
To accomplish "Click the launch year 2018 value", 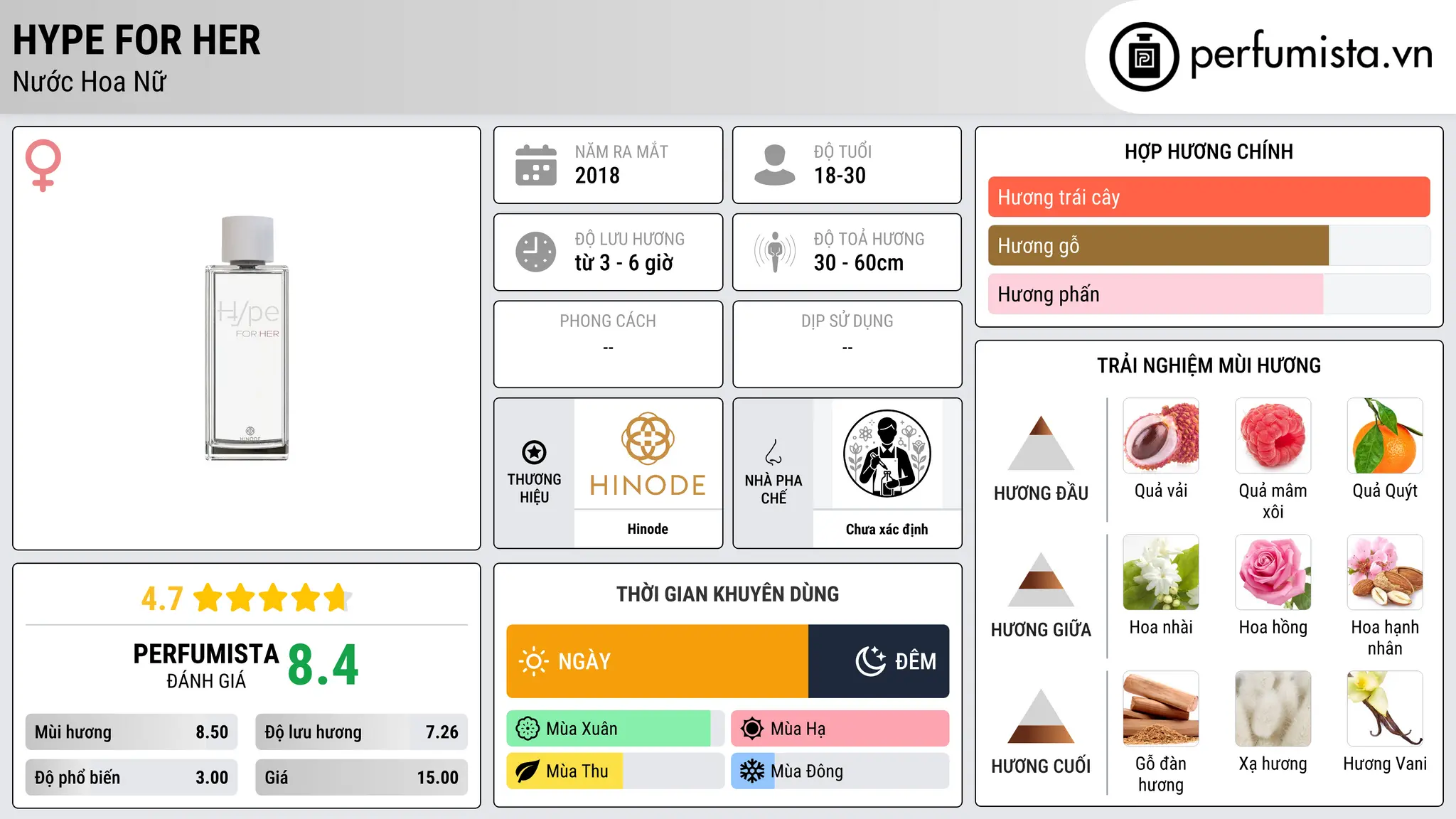I will (597, 176).
